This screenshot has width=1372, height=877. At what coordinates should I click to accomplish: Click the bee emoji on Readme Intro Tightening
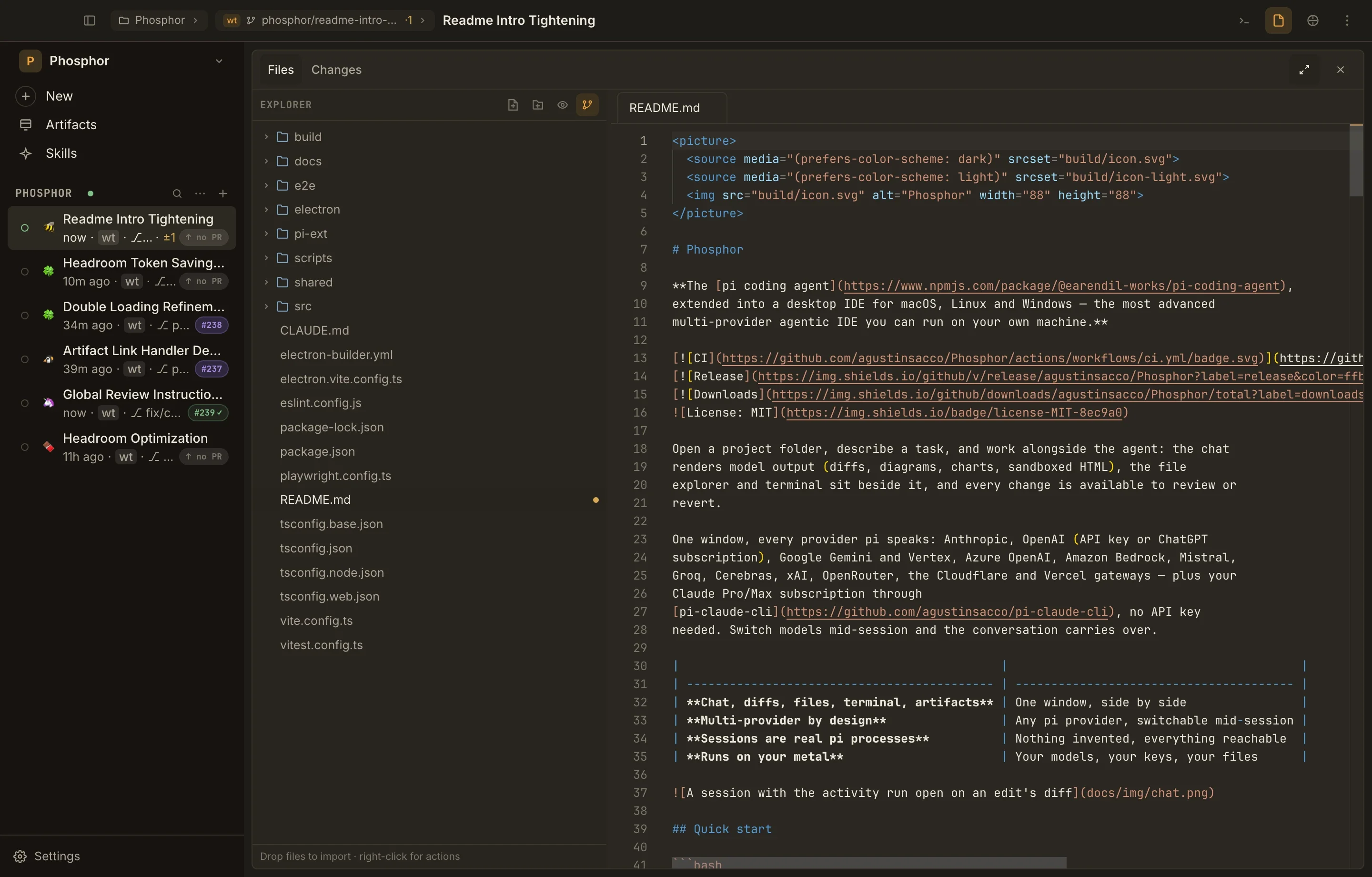click(x=49, y=227)
